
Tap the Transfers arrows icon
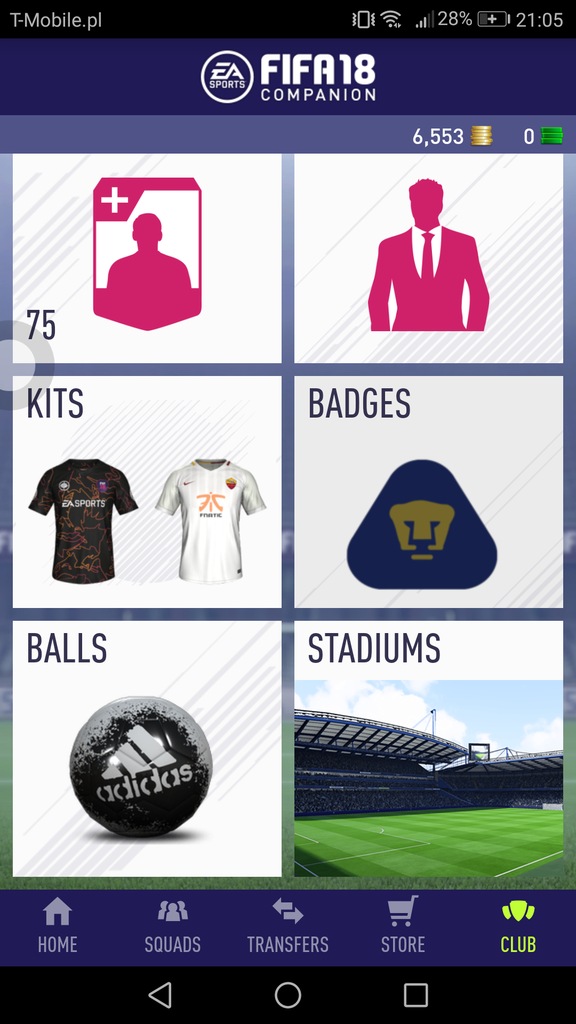[287, 911]
